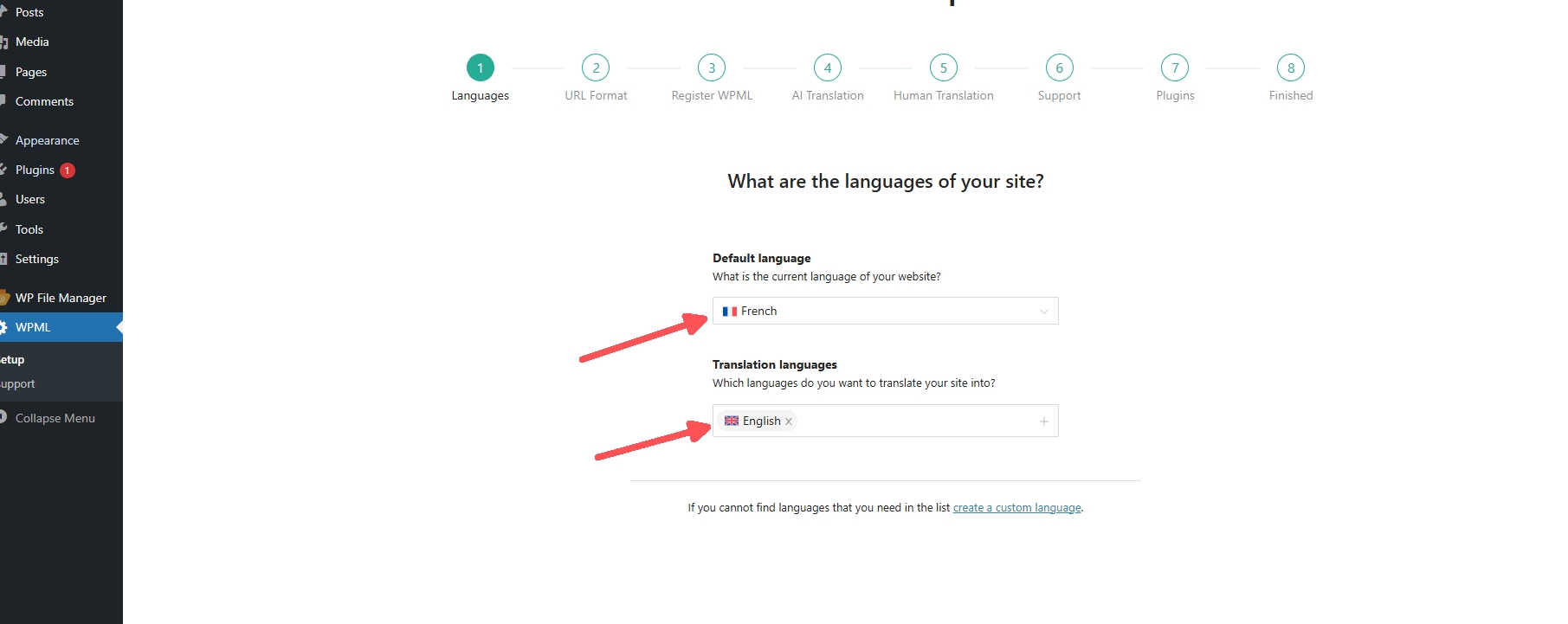1568x624 pixels.
Task: Open the create a custom language link
Action: pyautogui.click(x=1016, y=508)
